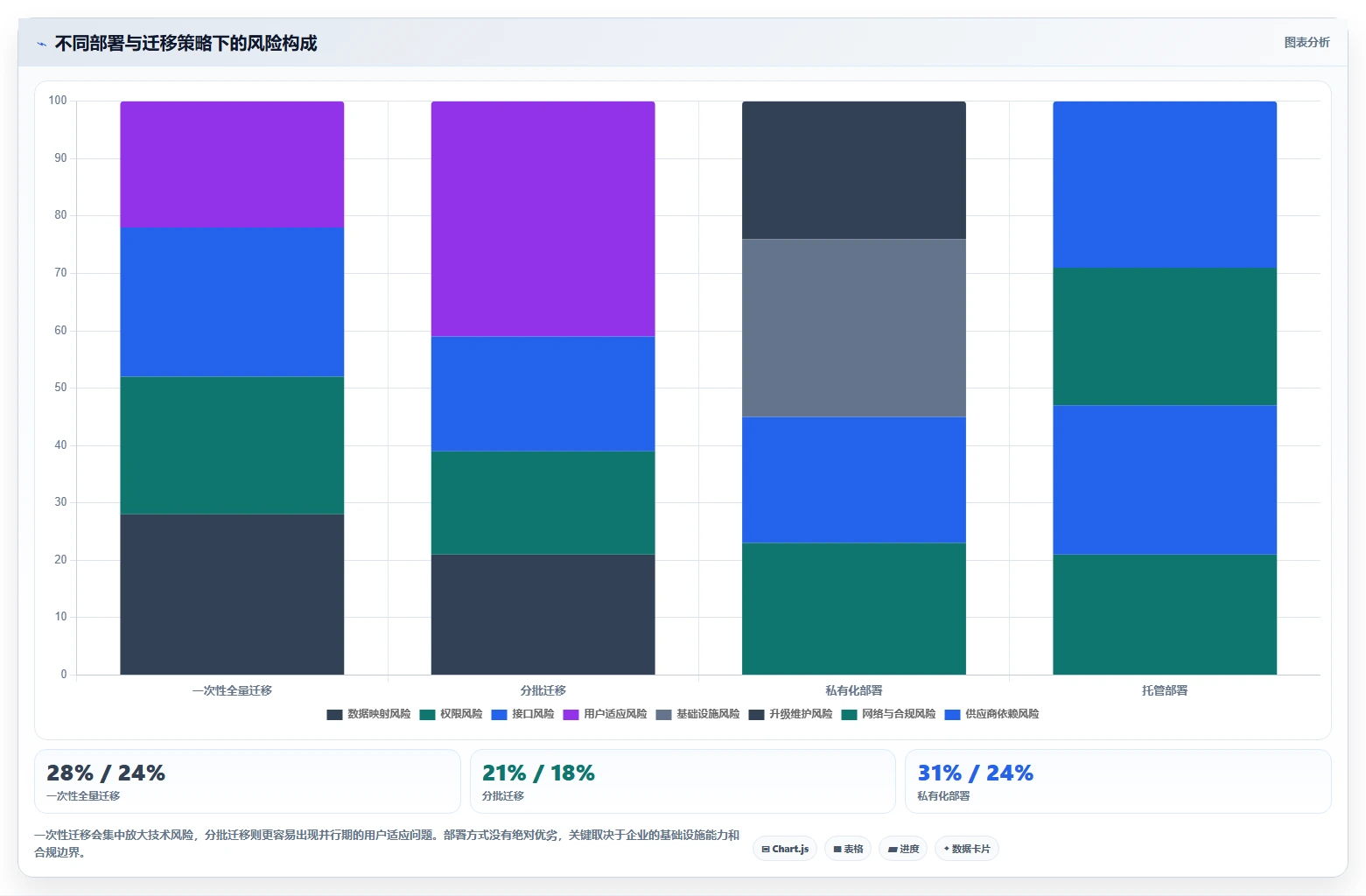
Task: Toggle the 数据映射风险 legend item
Action: (x=368, y=714)
